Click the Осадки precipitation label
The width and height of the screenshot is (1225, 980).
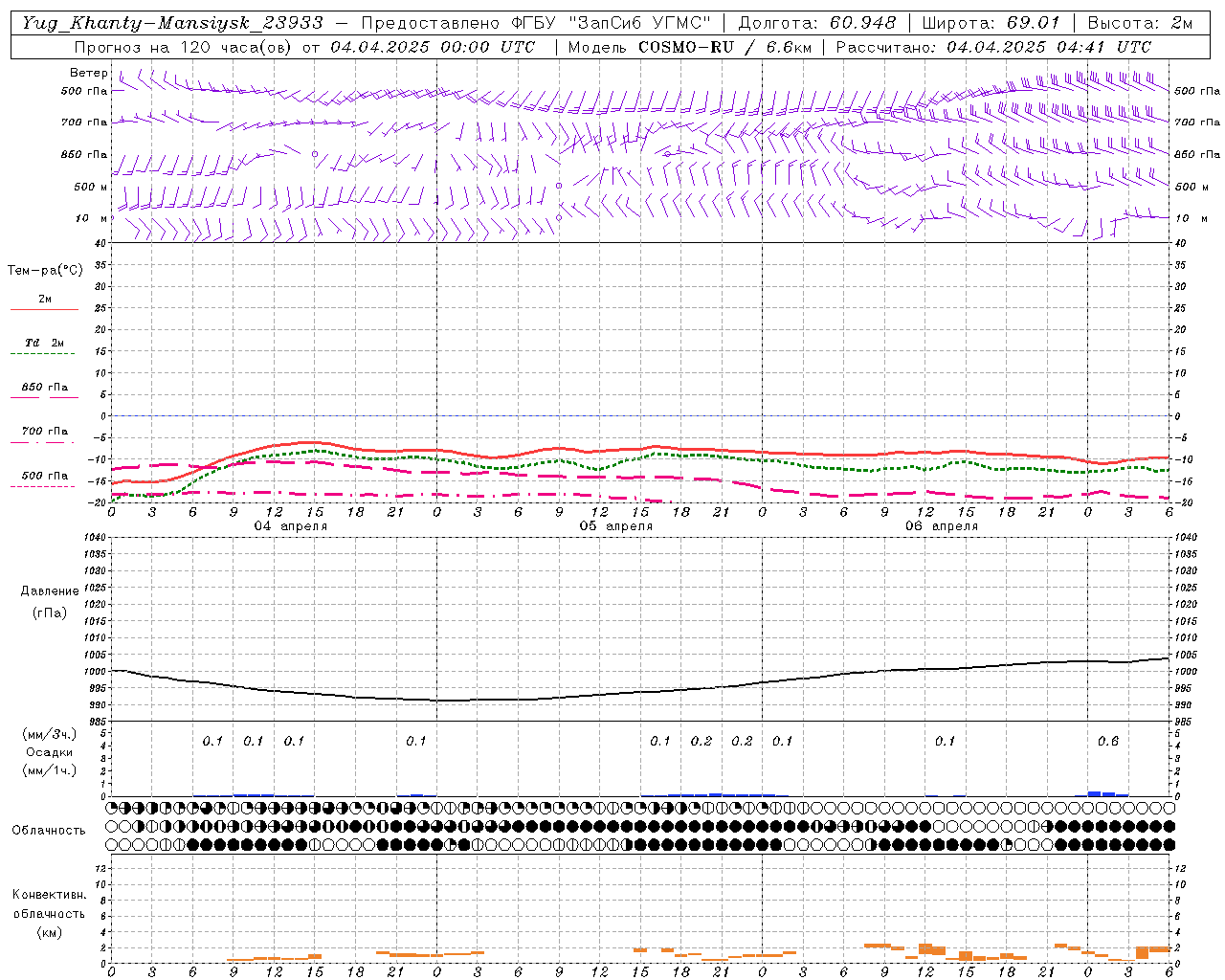point(50,752)
